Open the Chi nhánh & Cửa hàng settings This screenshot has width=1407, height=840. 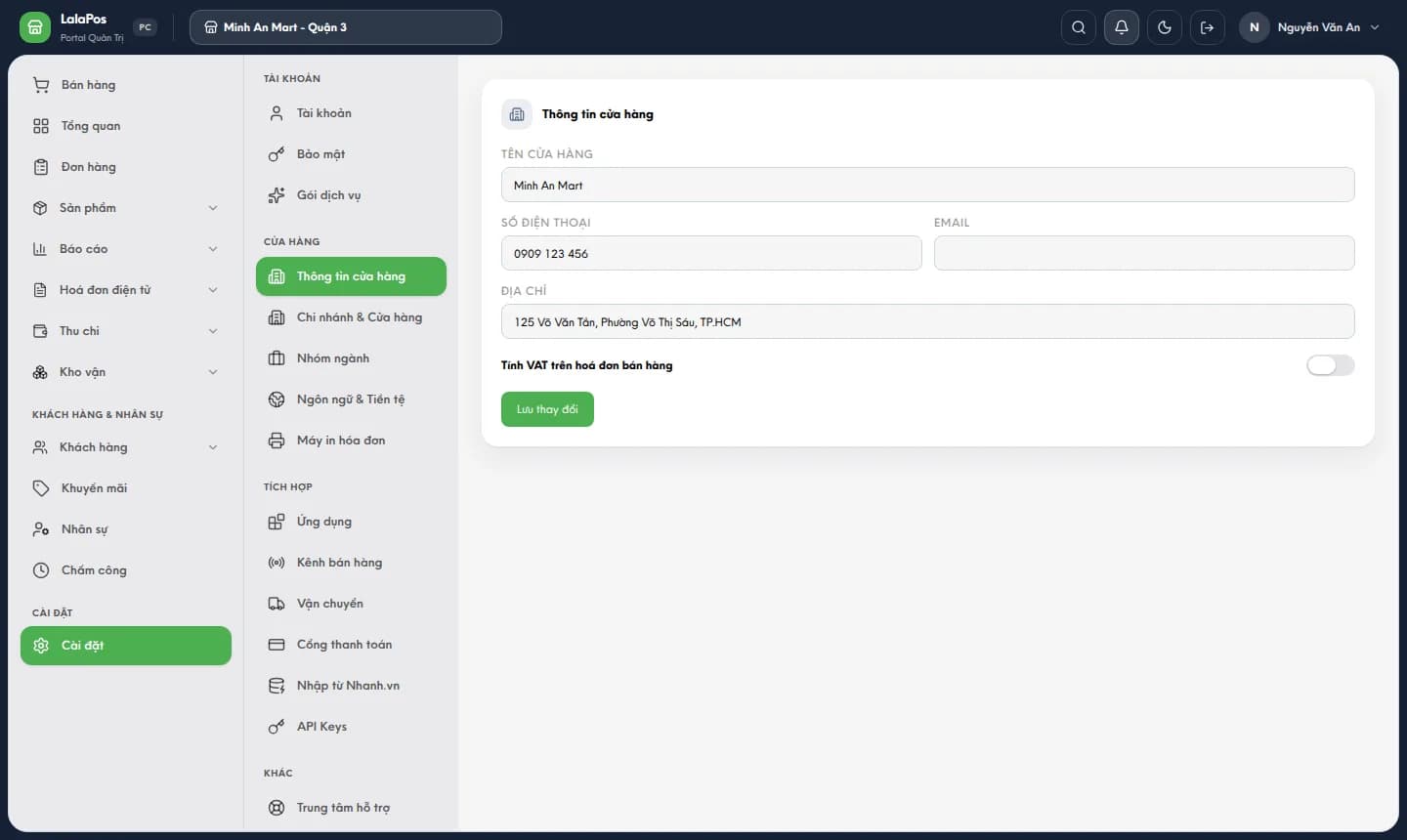(x=351, y=317)
